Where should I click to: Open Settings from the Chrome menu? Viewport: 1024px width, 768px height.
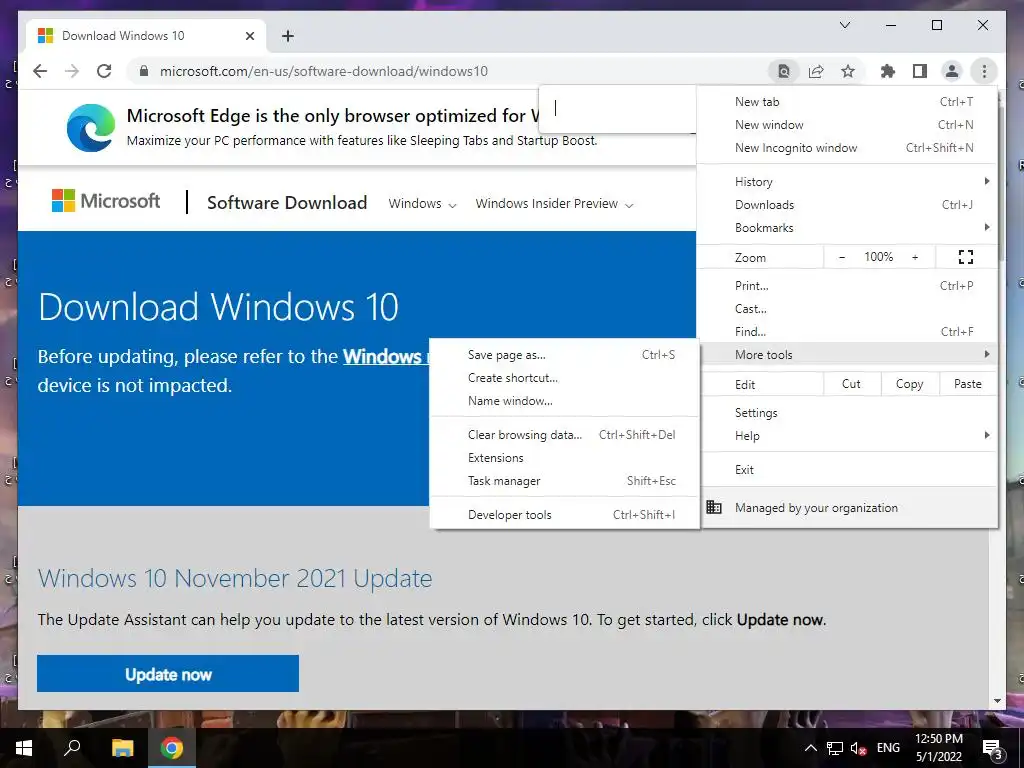click(x=847, y=413)
